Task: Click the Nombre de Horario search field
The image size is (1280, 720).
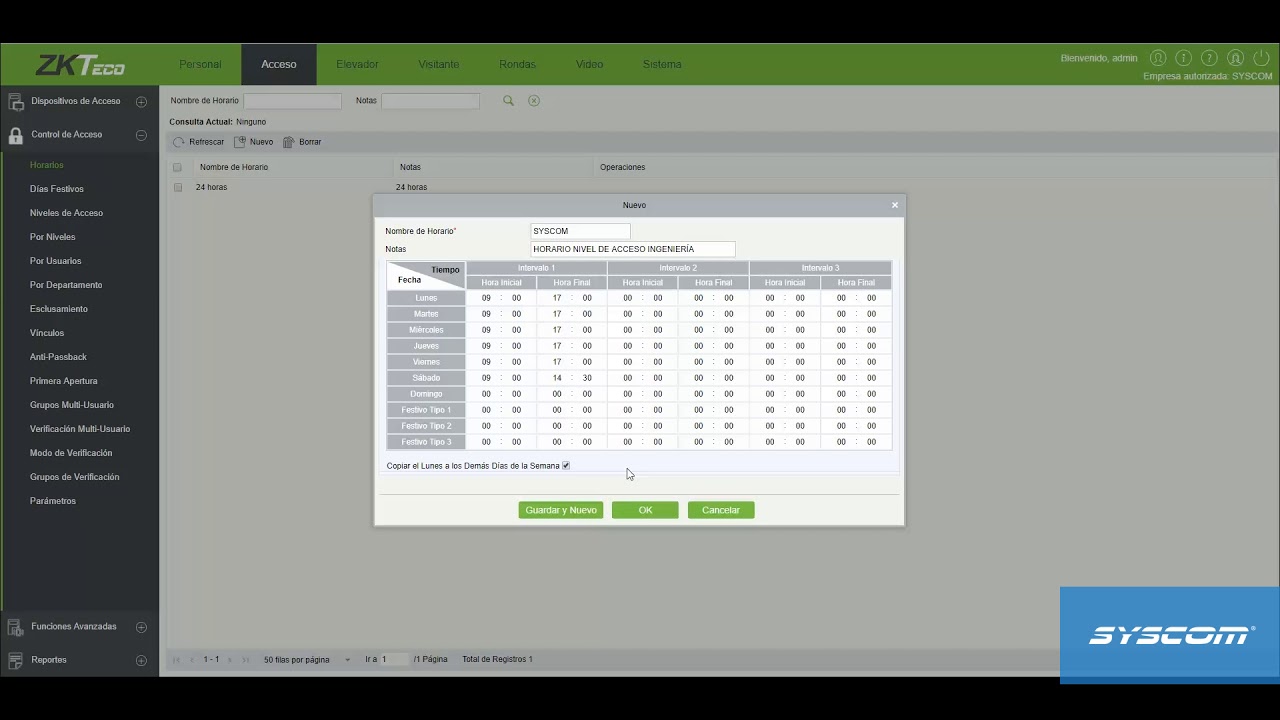Action: click(293, 101)
